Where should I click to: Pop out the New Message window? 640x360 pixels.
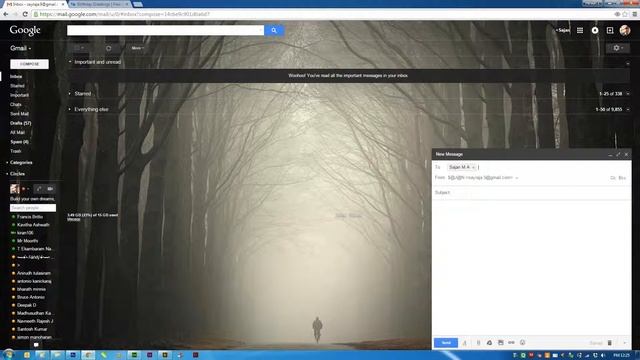[x=618, y=154]
